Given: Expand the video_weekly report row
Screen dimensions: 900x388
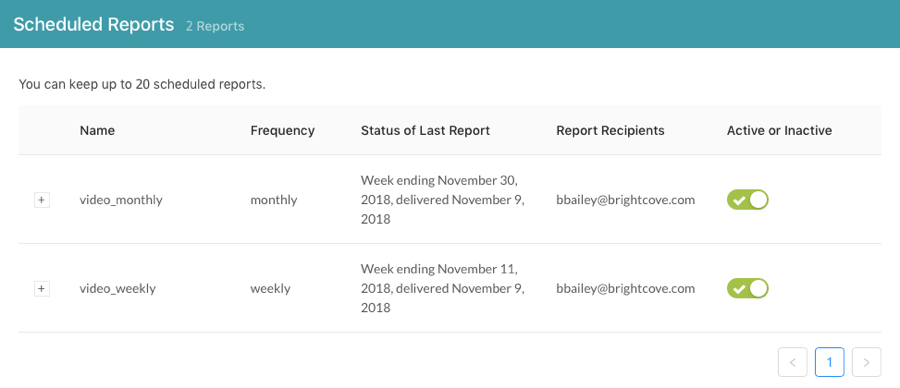Looking at the screenshot, I should (x=41, y=289).
